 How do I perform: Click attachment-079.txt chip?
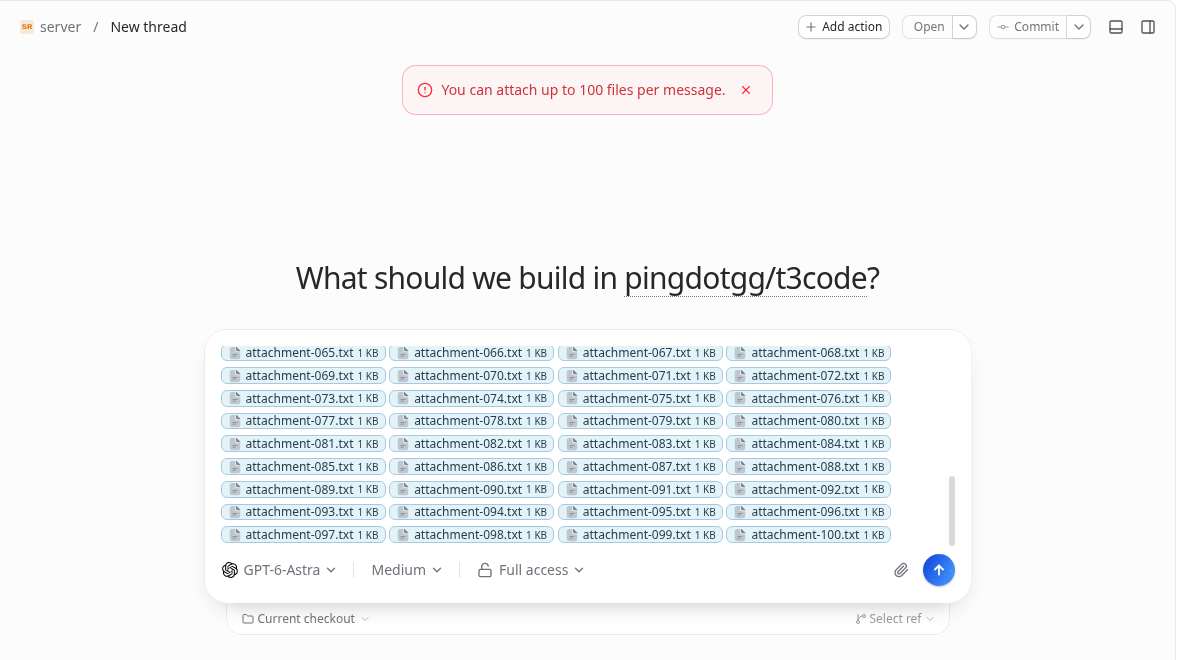pyautogui.click(x=641, y=421)
